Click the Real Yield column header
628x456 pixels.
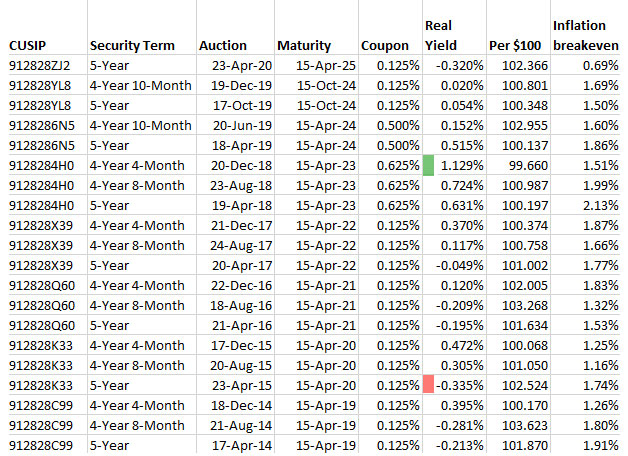440,35
